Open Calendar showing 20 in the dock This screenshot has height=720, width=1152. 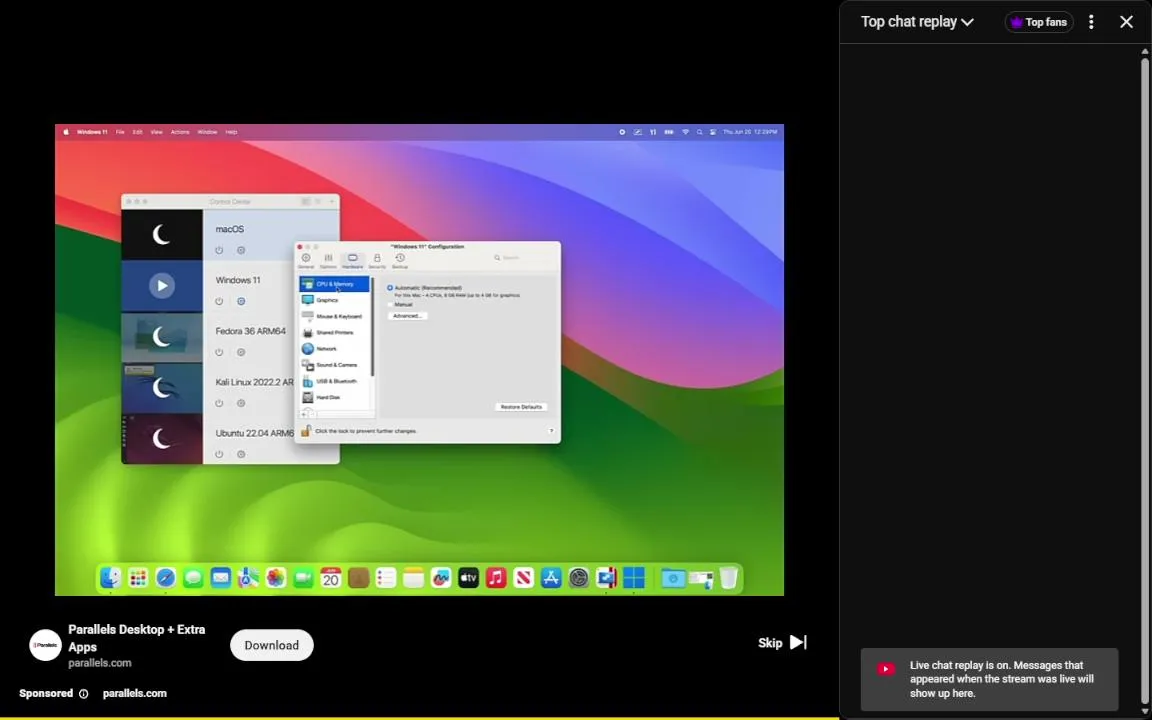[331, 578]
